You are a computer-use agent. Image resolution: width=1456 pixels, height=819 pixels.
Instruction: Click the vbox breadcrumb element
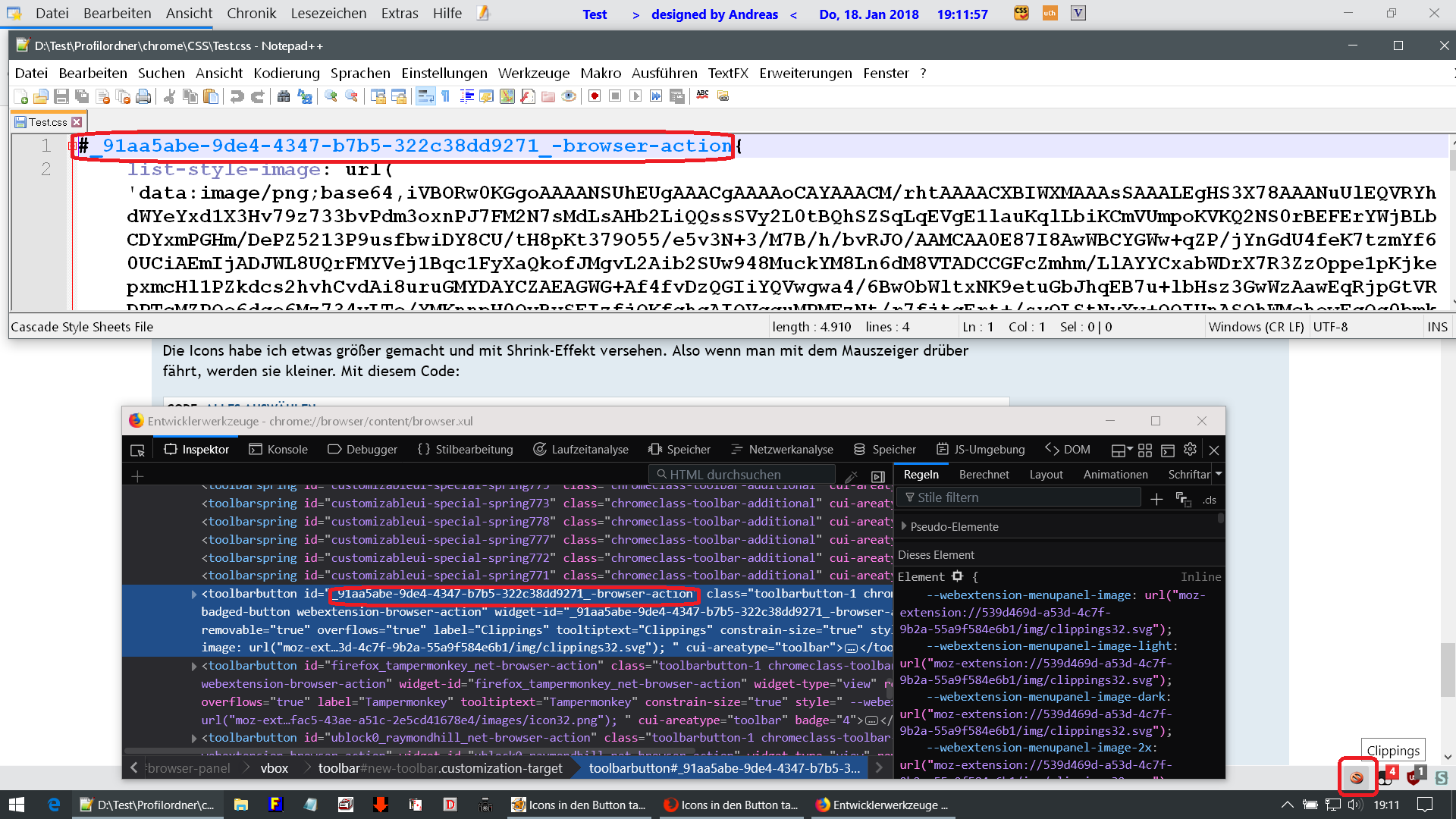(x=274, y=768)
